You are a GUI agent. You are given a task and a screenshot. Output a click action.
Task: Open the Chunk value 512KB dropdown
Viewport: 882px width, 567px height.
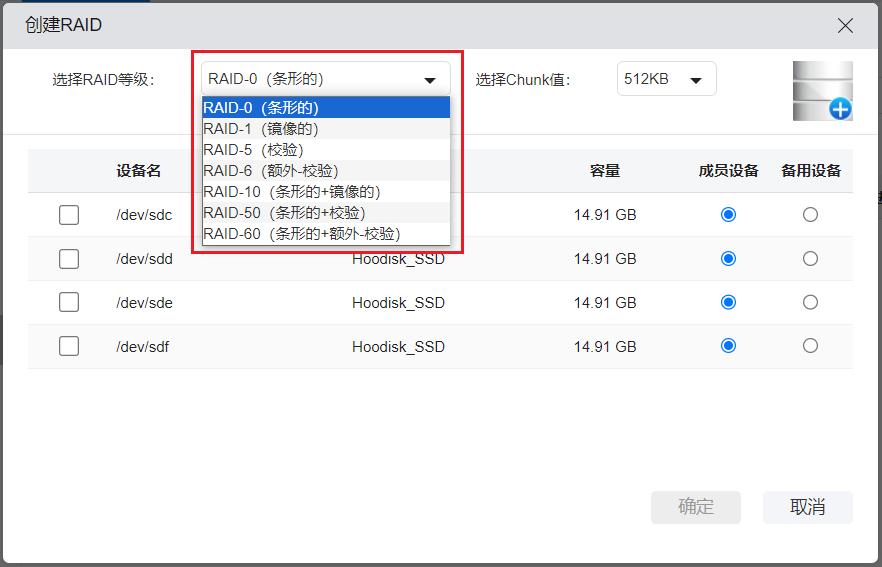666,79
